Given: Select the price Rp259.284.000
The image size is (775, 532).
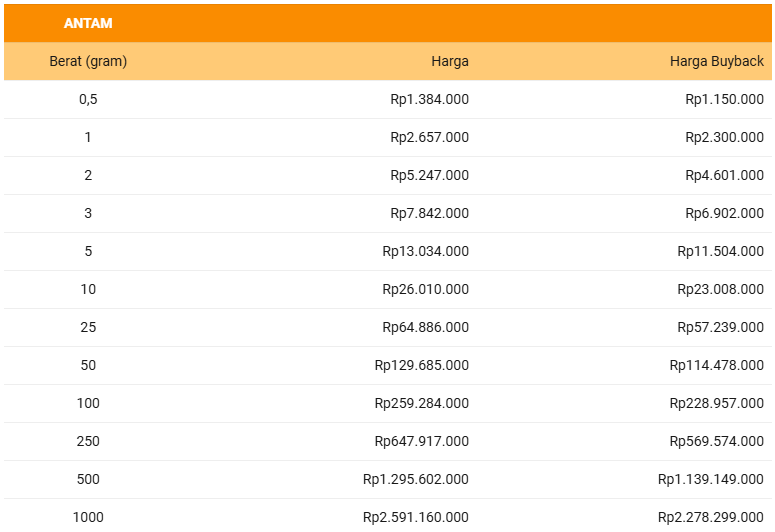Looking at the screenshot, I should [x=421, y=403].
